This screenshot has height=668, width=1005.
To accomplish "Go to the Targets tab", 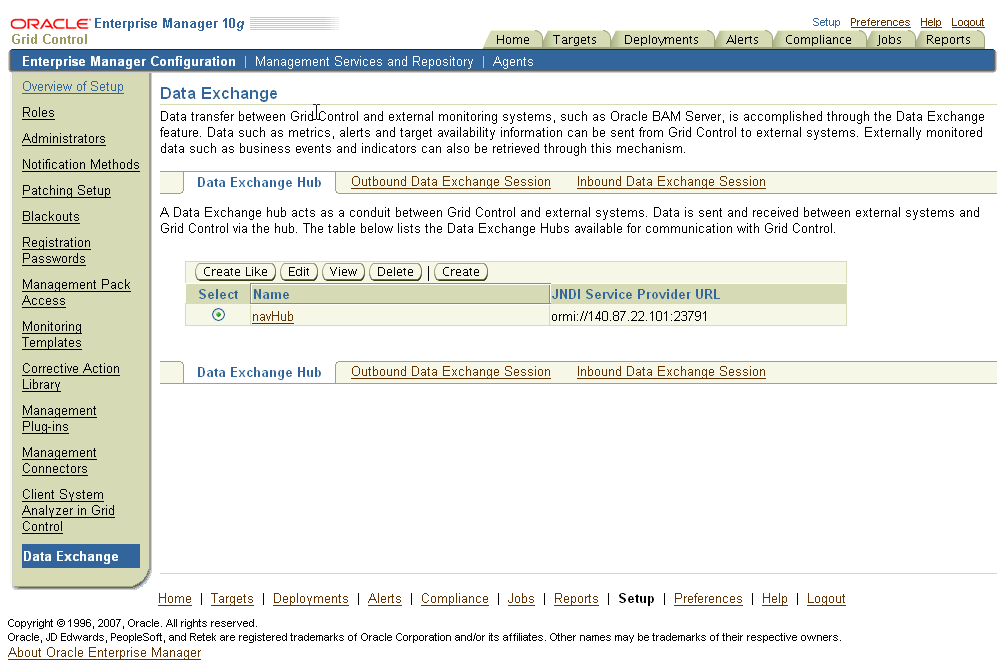I will (x=574, y=40).
